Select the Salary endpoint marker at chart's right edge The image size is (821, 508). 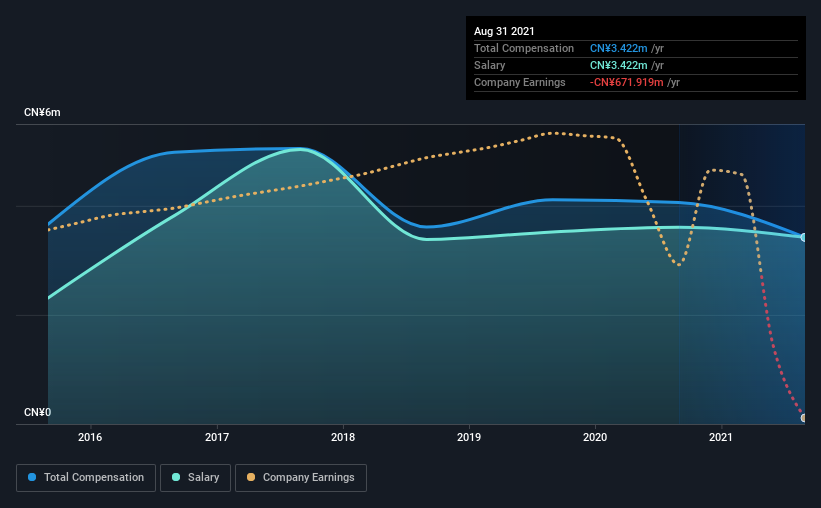(x=803, y=237)
